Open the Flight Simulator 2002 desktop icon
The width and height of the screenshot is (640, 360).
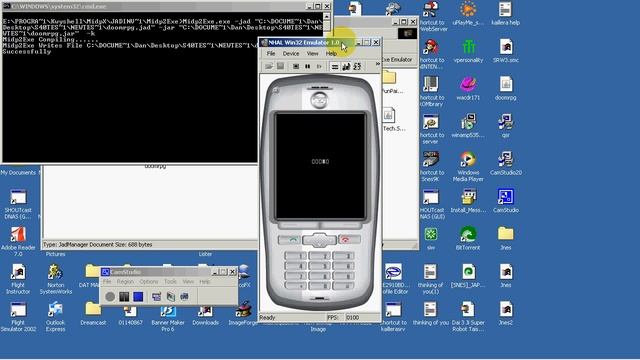18,317
